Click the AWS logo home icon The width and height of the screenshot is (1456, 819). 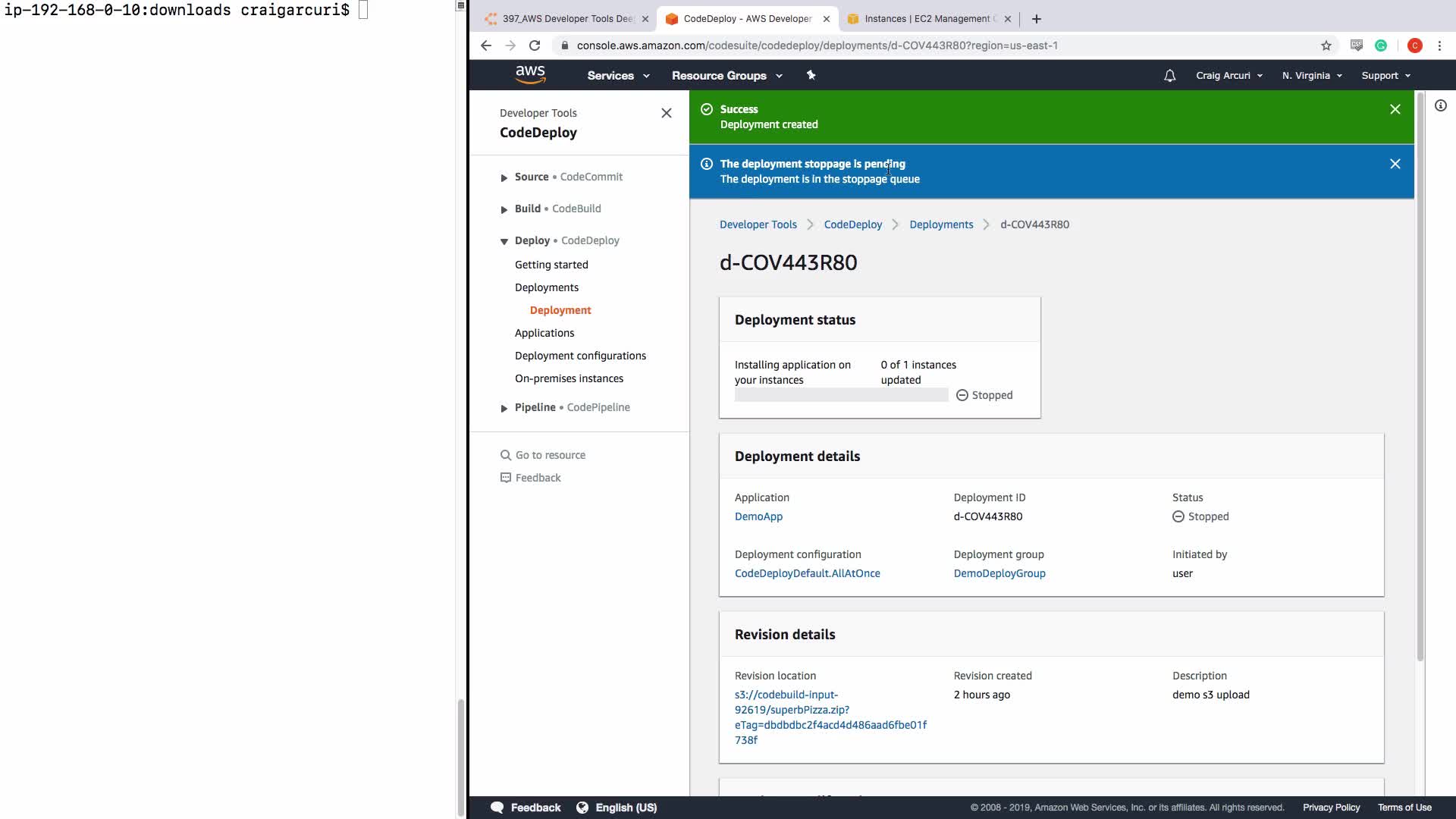point(530,74)
